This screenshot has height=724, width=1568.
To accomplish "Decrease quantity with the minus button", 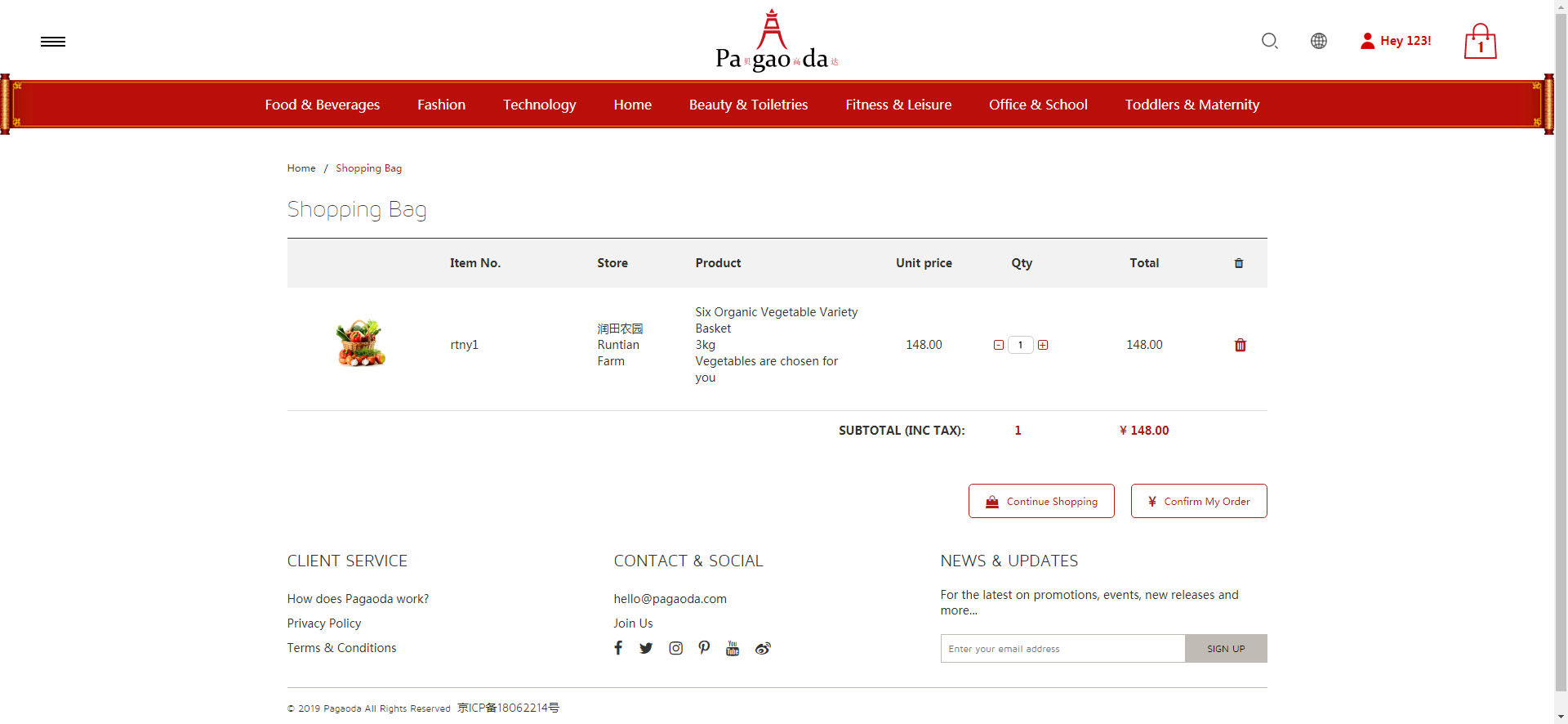I will click(998, 345).
